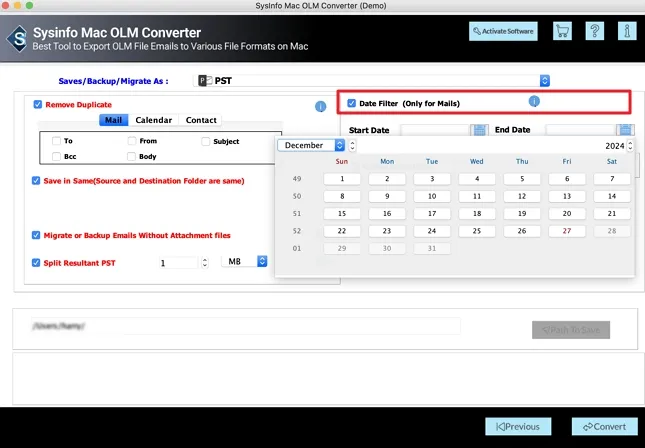
Task: Click the End Date input field
Action: pos(580,130)
